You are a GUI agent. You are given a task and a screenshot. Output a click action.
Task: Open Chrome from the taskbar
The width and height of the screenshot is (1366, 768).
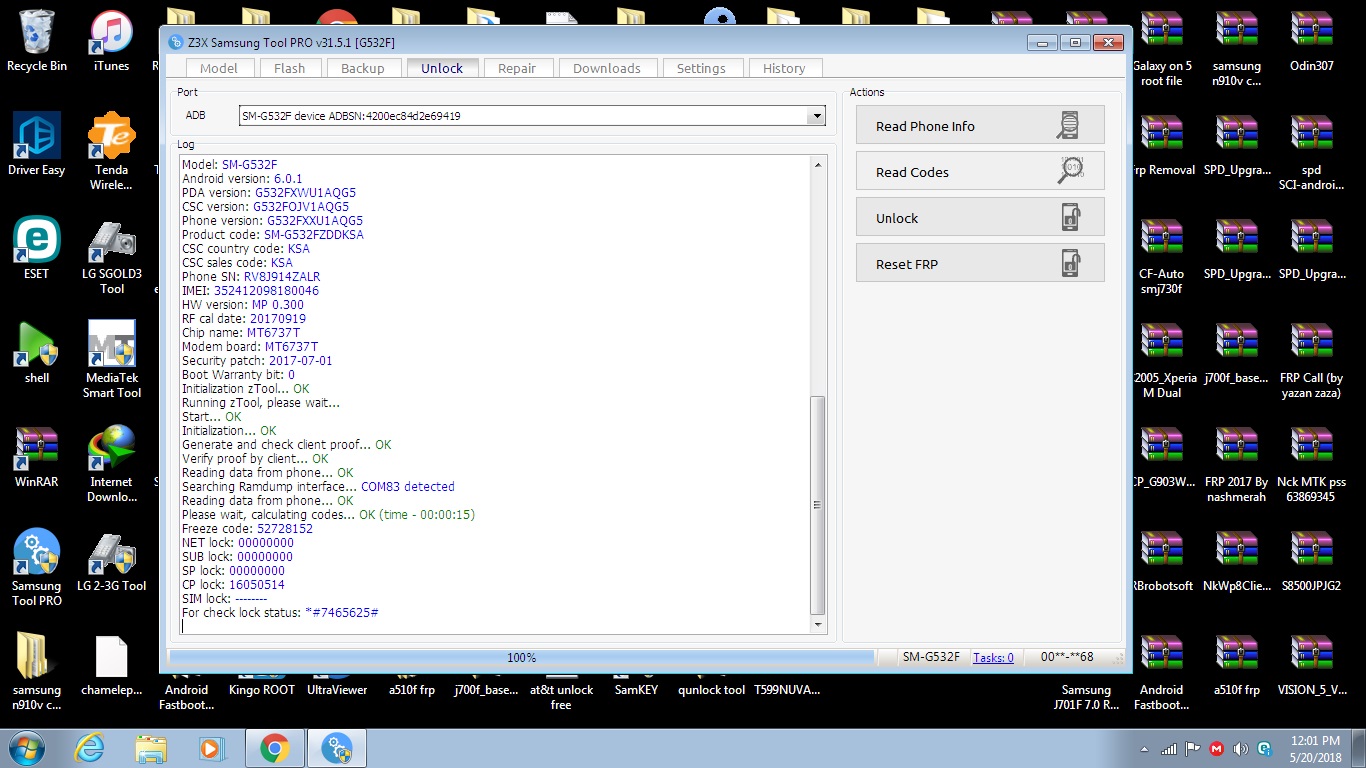click(x=274, y=748)
